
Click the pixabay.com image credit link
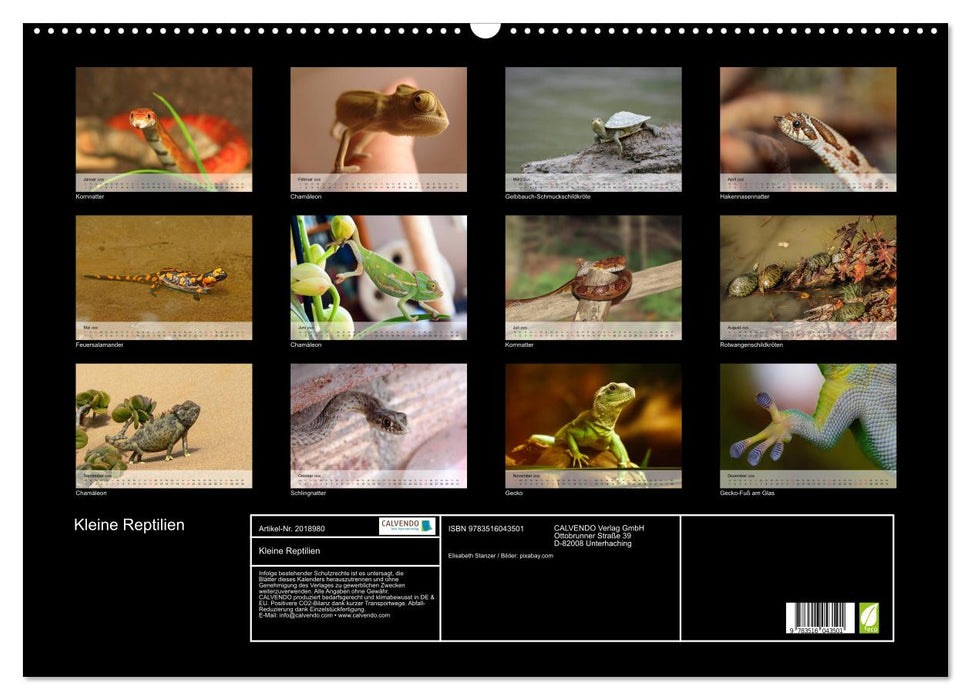pyautogui.click(x=536, y=555)
